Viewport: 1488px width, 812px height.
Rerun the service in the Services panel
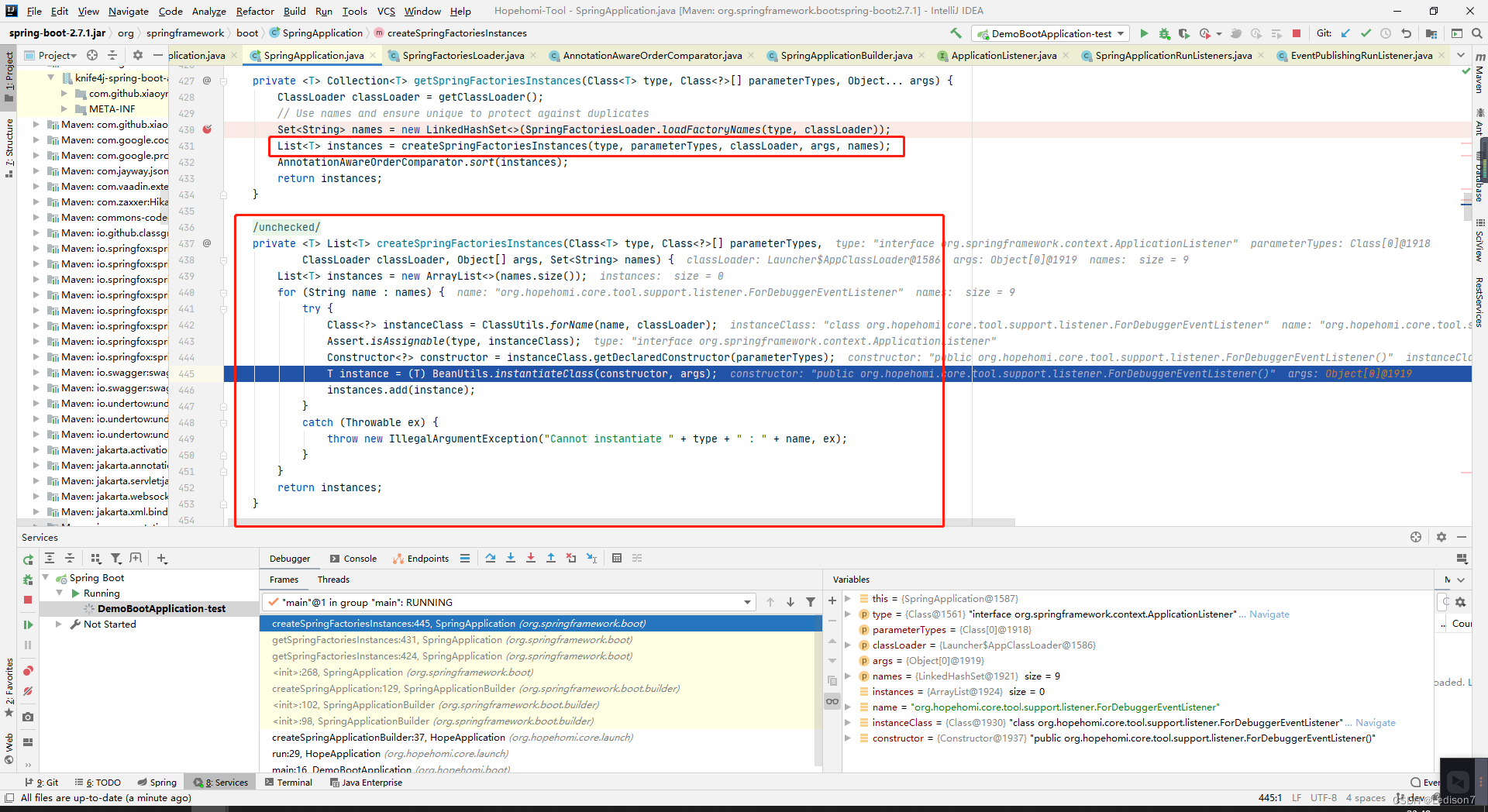[28, 559]
